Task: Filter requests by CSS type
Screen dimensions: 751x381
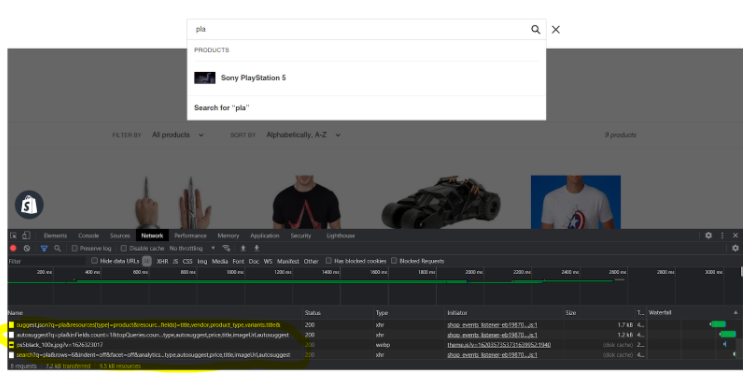Action: coord(187,261)
